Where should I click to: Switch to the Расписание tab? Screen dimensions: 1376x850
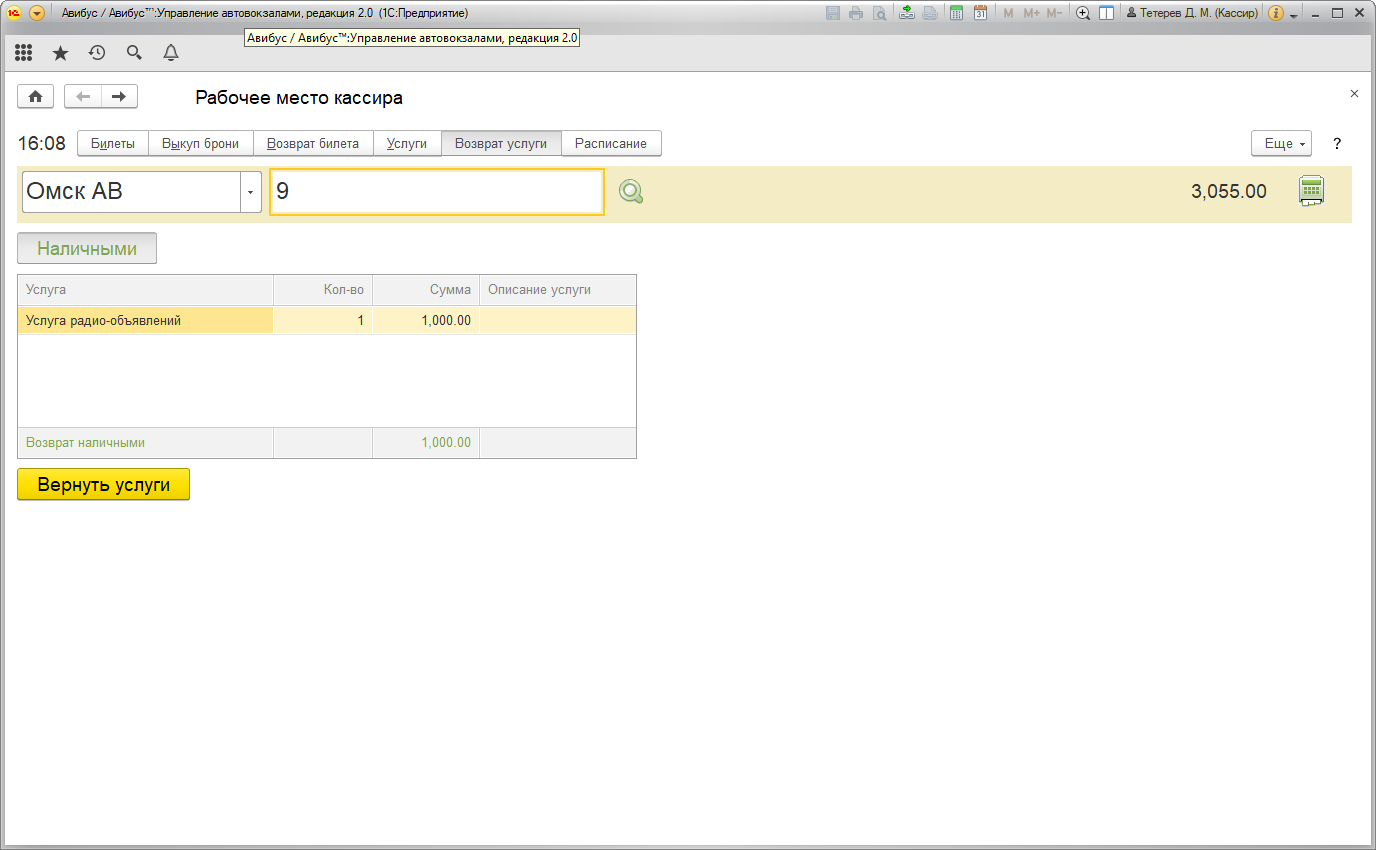pos(611,143)
